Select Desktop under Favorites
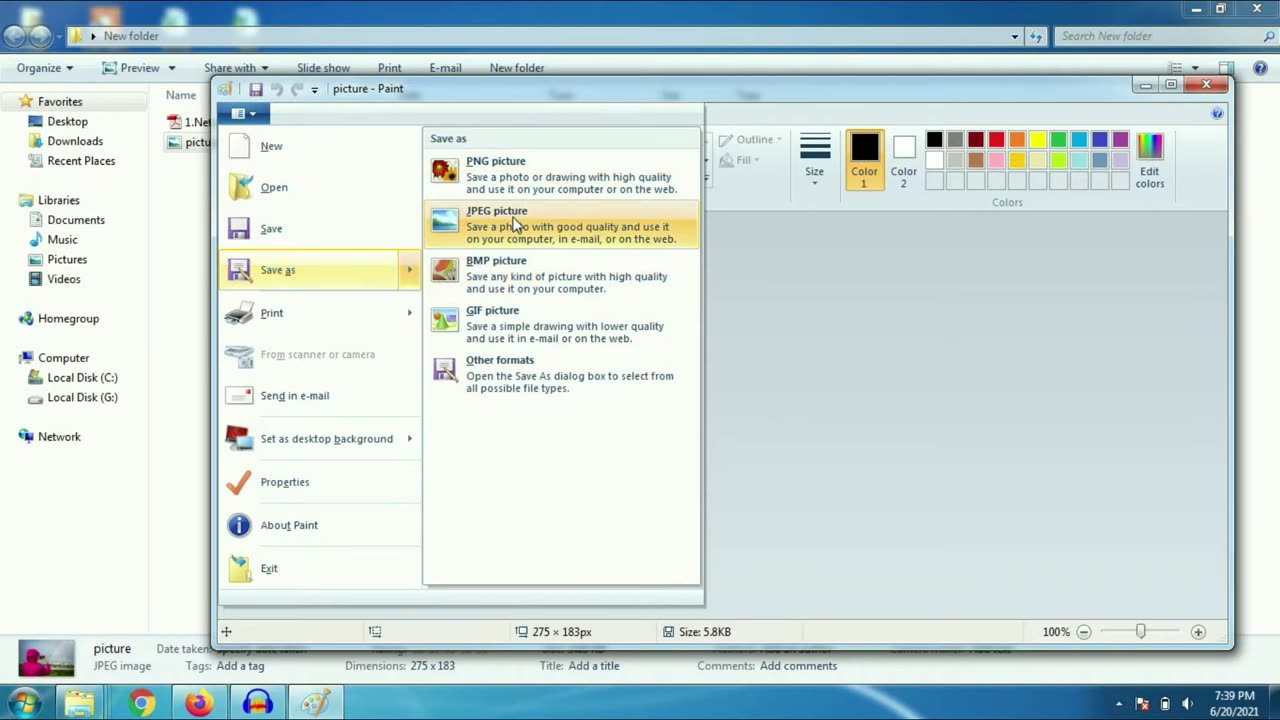This screenshot has height=720, width=1280. 67,121
